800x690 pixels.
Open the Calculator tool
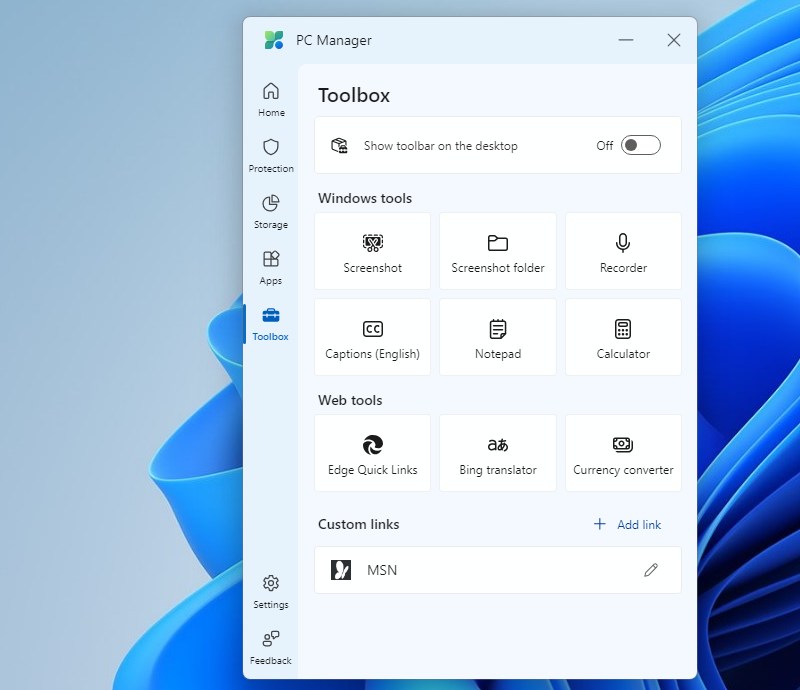point(623,337)
